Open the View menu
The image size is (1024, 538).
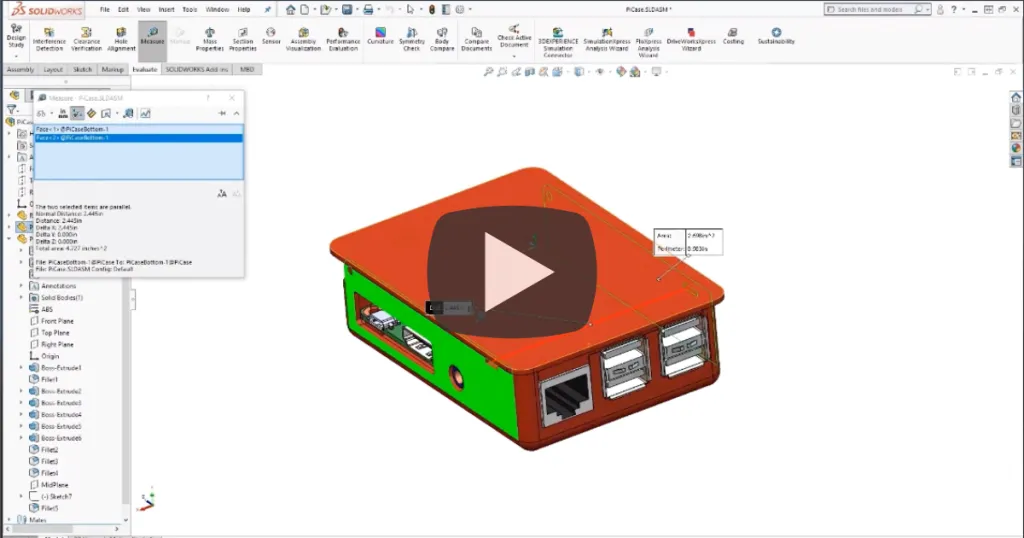pyautogui.click(x=144, y=10)
